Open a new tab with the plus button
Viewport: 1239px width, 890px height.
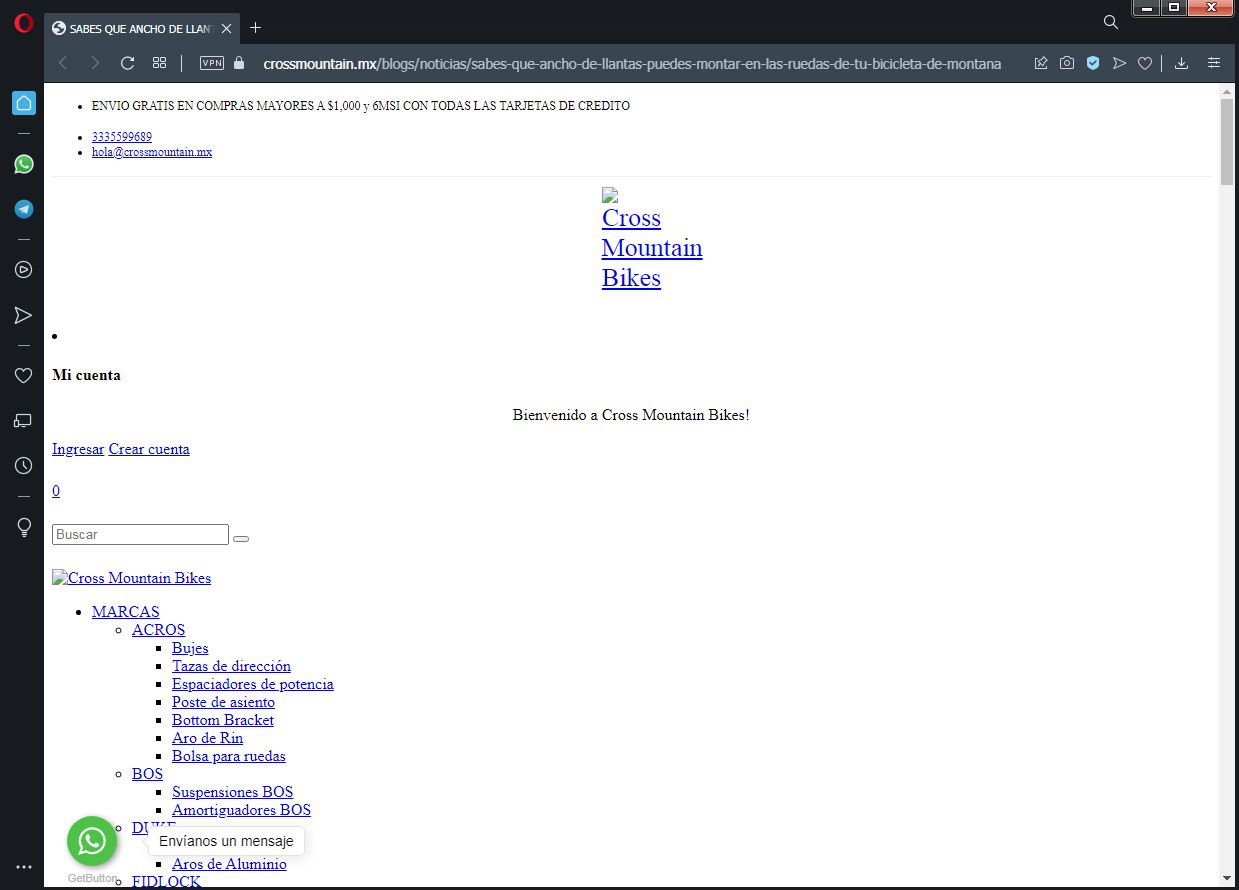tap(255, 28)
